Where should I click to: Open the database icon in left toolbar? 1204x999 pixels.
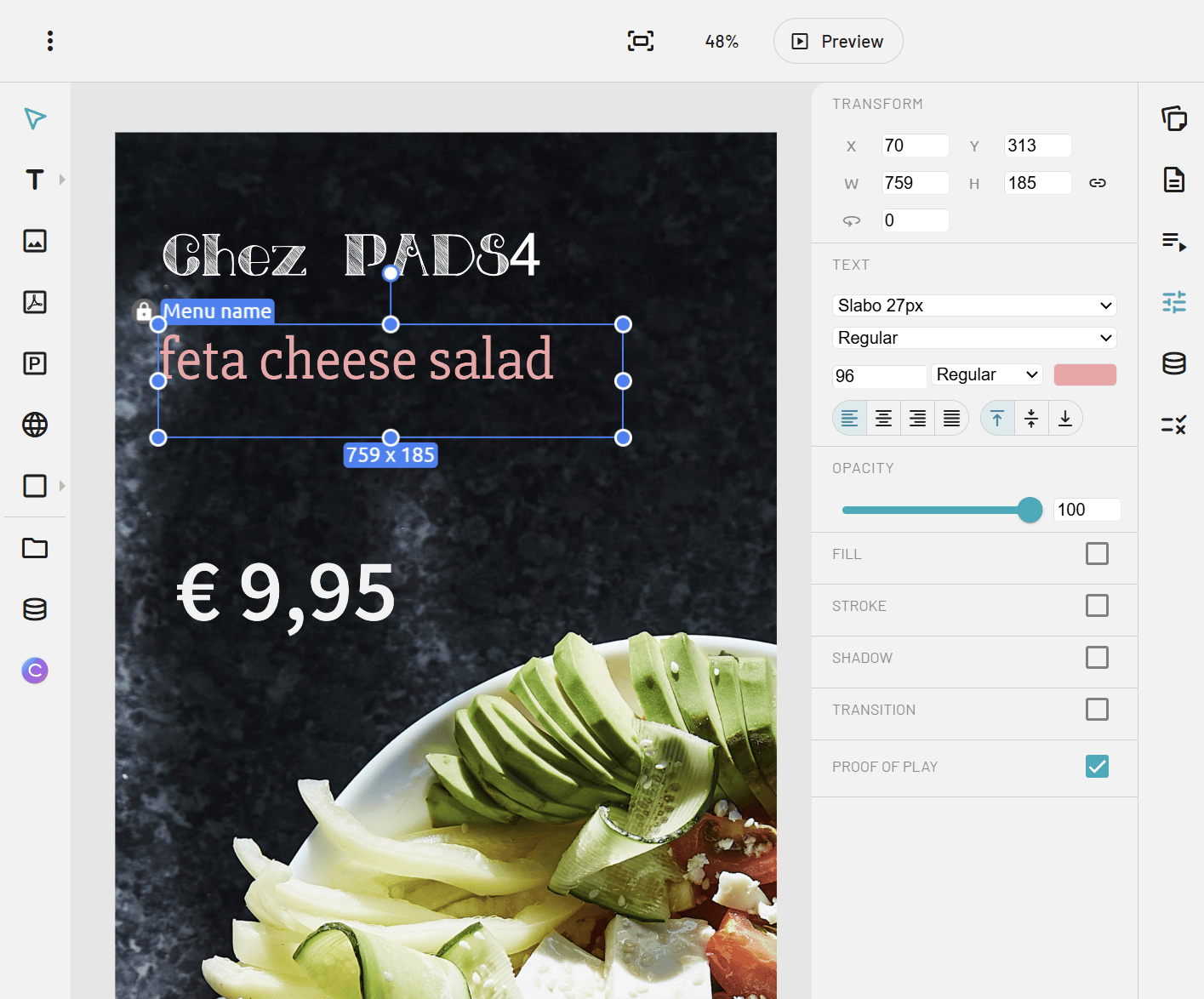coord(35,609)
